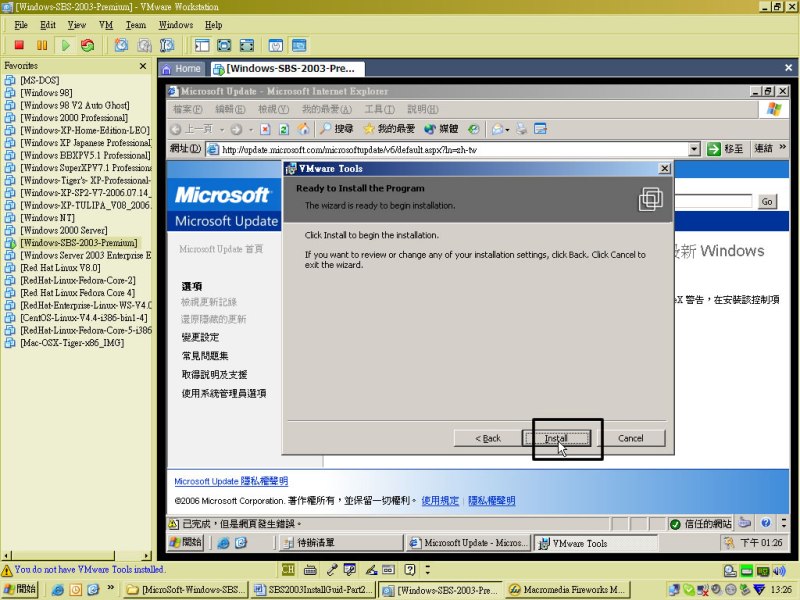
Task: Select [Mac-OSX-Tiger-x86_IMG] favorite
Action: (72, 343)
